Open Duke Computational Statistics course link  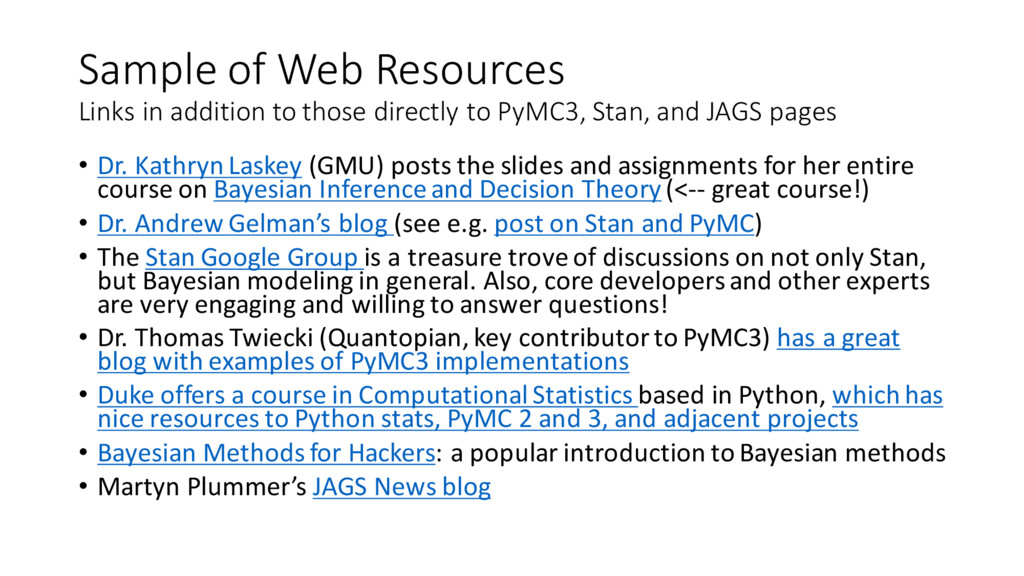click(365, 395)
